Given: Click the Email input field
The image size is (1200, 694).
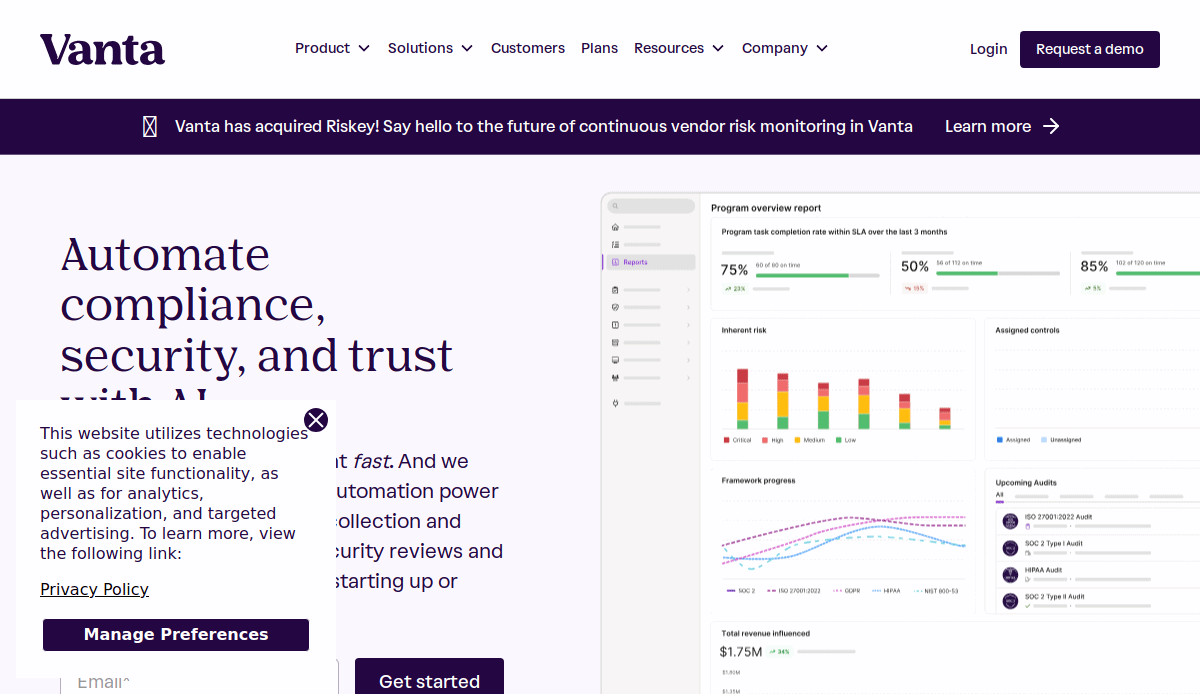Looking at the screenshot, I should [200, 681].
